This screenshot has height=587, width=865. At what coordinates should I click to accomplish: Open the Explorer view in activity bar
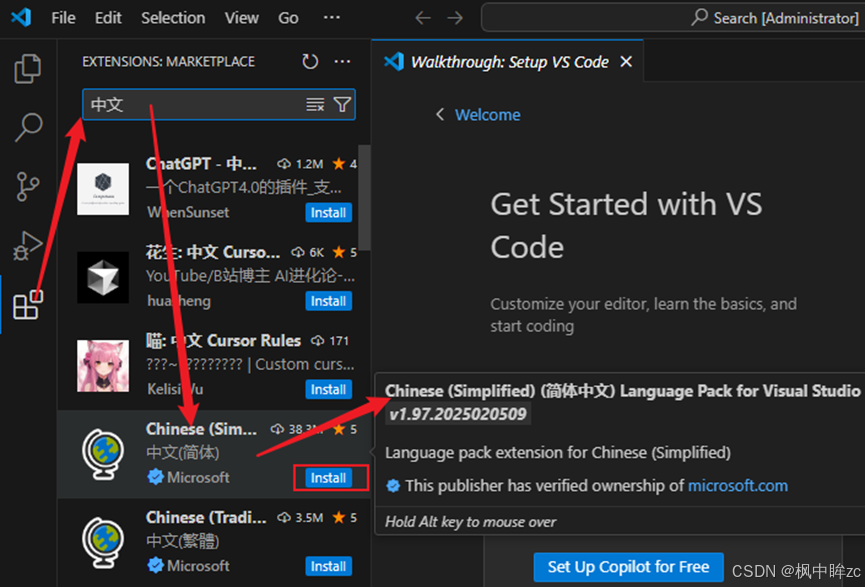point(28,69)
